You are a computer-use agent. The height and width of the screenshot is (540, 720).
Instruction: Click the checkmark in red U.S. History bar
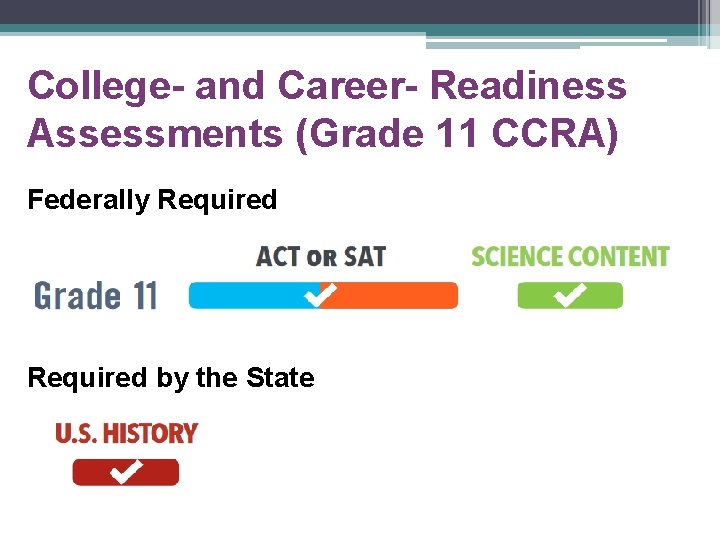click(126, 471)
